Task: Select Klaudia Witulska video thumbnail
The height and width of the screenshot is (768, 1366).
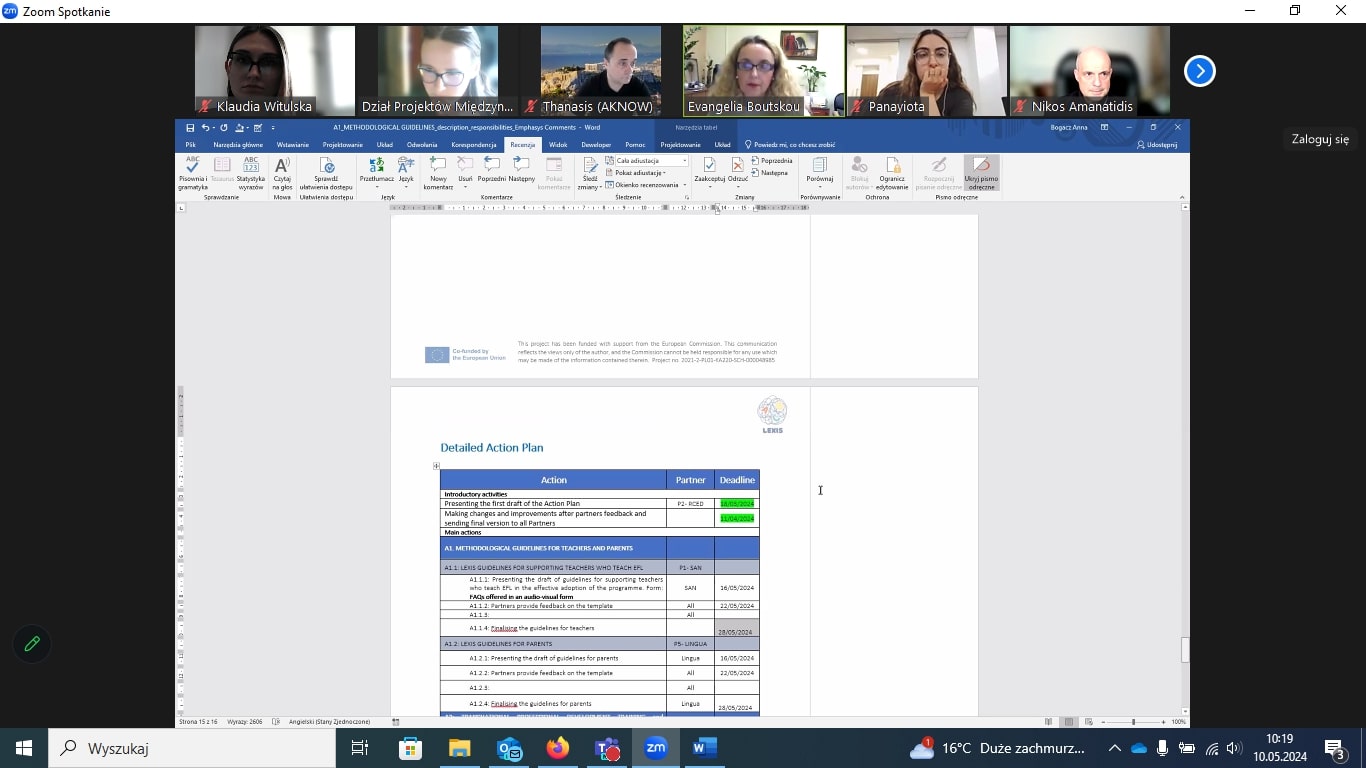Action: point(275,71)
